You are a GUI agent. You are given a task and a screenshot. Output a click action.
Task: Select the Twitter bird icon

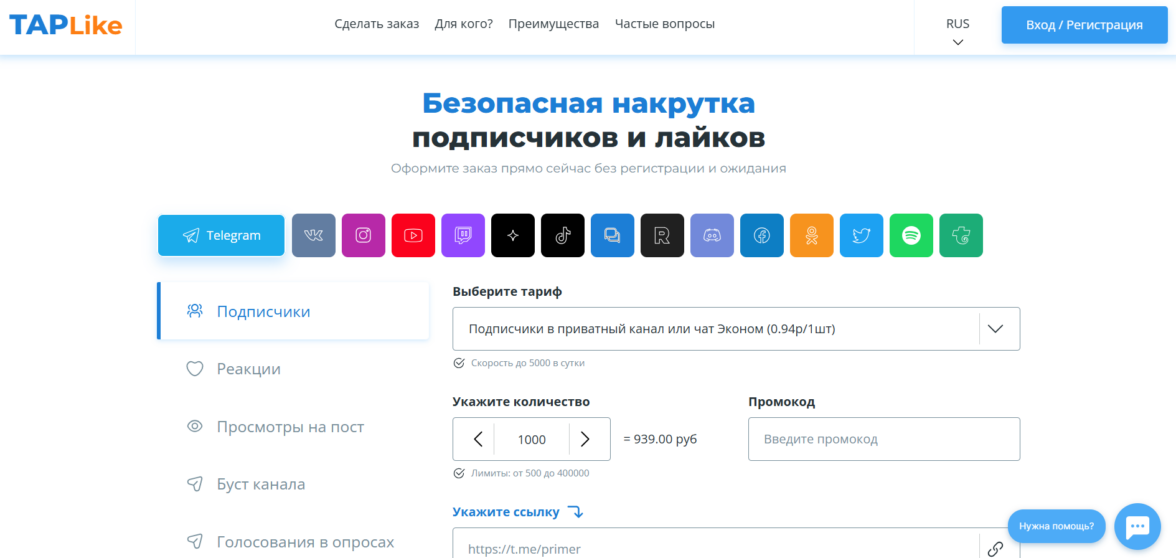pos(862,236)
